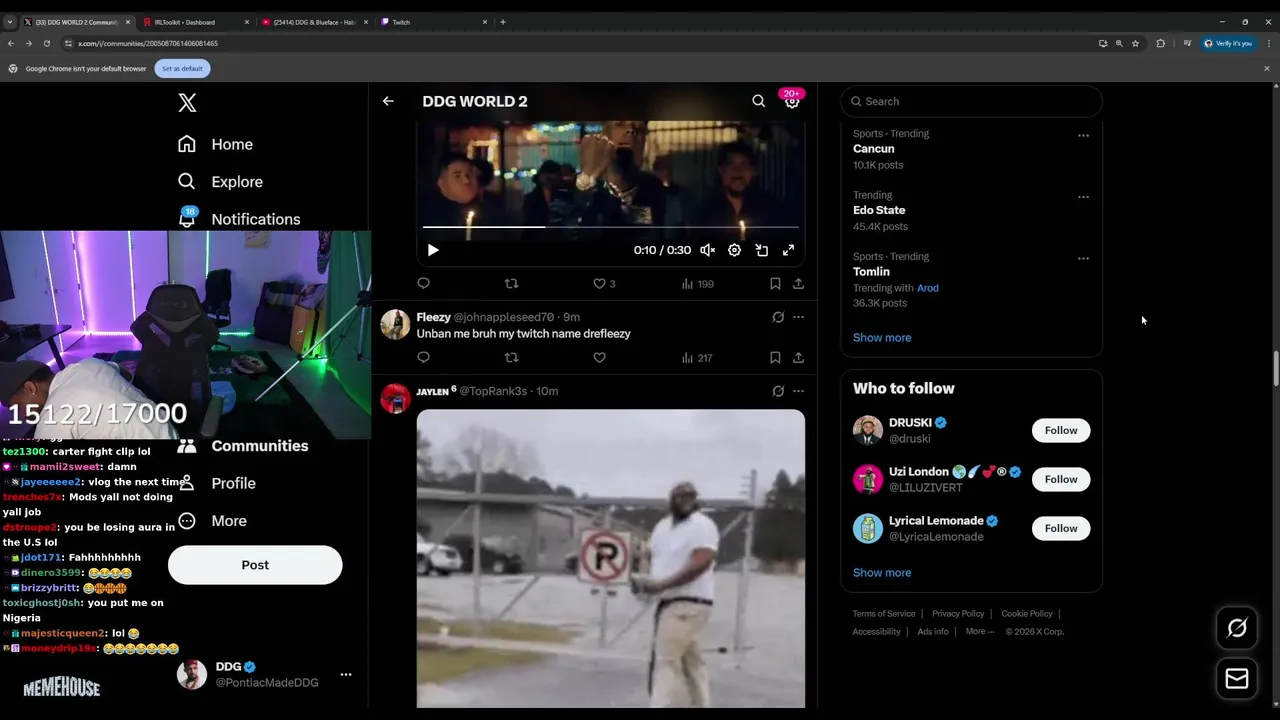Follow Uzi London
Screen dimensions: 1280x720
[1061, 479]
